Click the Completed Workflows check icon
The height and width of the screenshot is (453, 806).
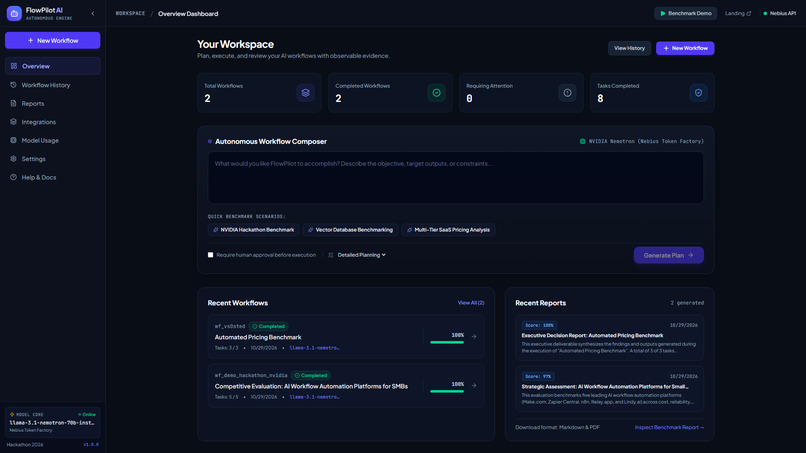tap(436, 93)
